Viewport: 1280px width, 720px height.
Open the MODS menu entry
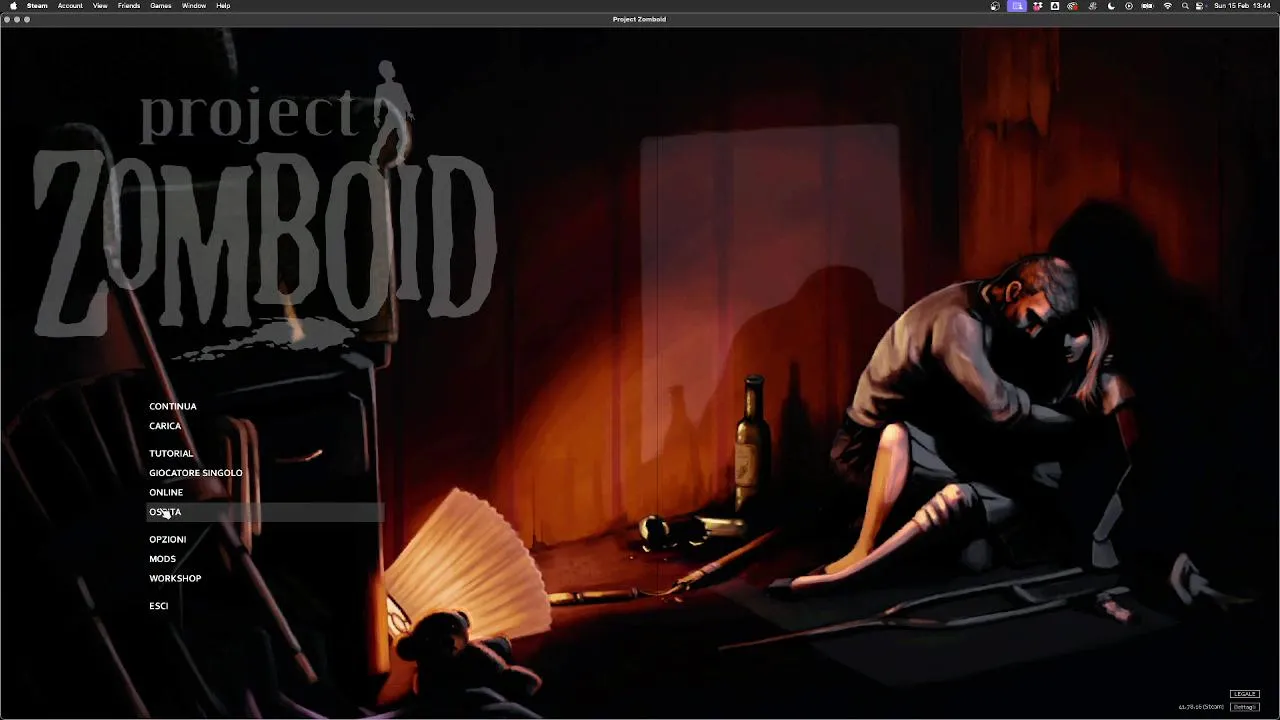162,559
